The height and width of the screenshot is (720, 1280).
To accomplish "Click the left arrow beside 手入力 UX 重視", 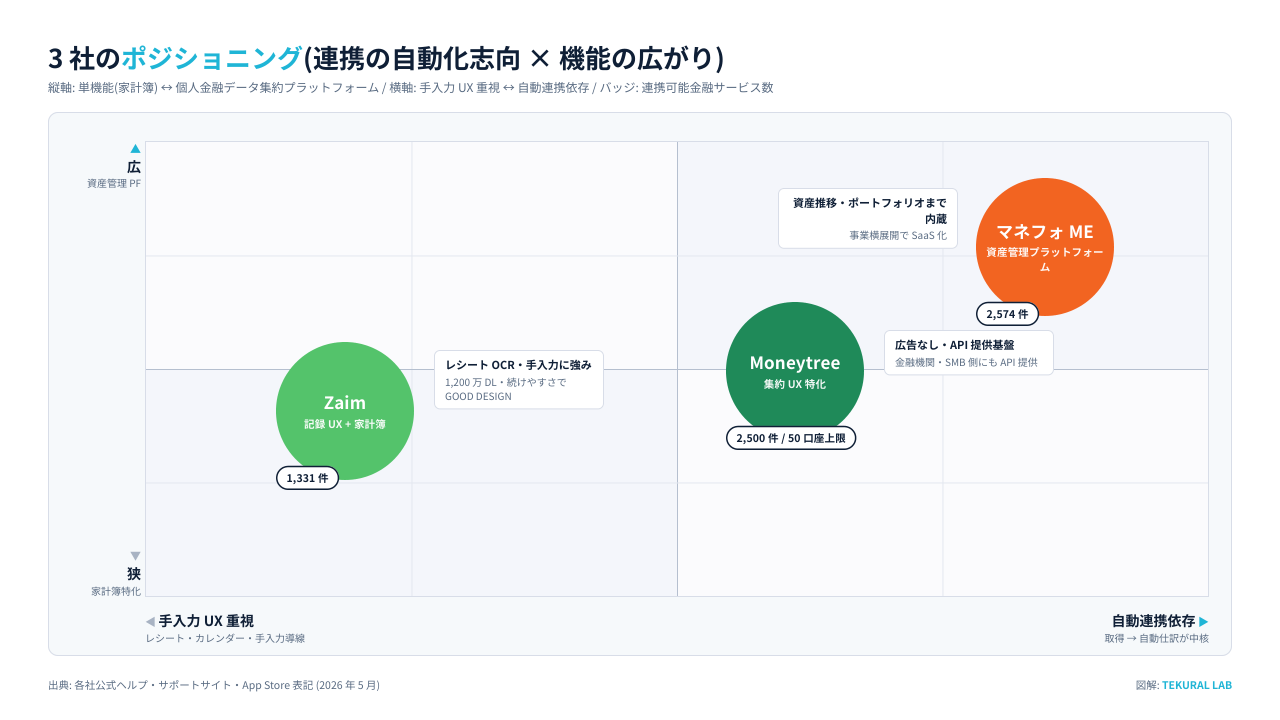I will 150,621.
